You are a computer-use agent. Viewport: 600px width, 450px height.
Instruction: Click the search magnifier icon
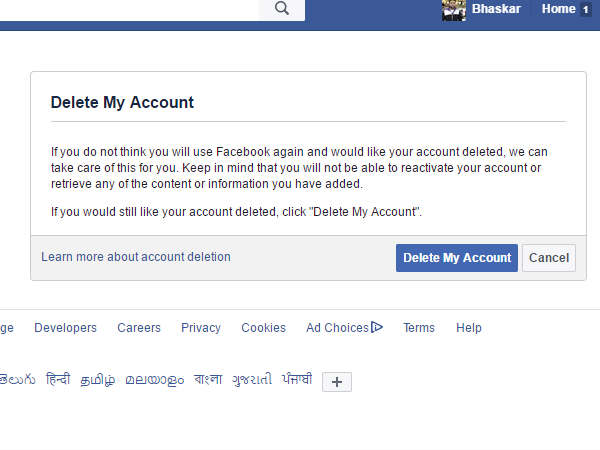282,9
